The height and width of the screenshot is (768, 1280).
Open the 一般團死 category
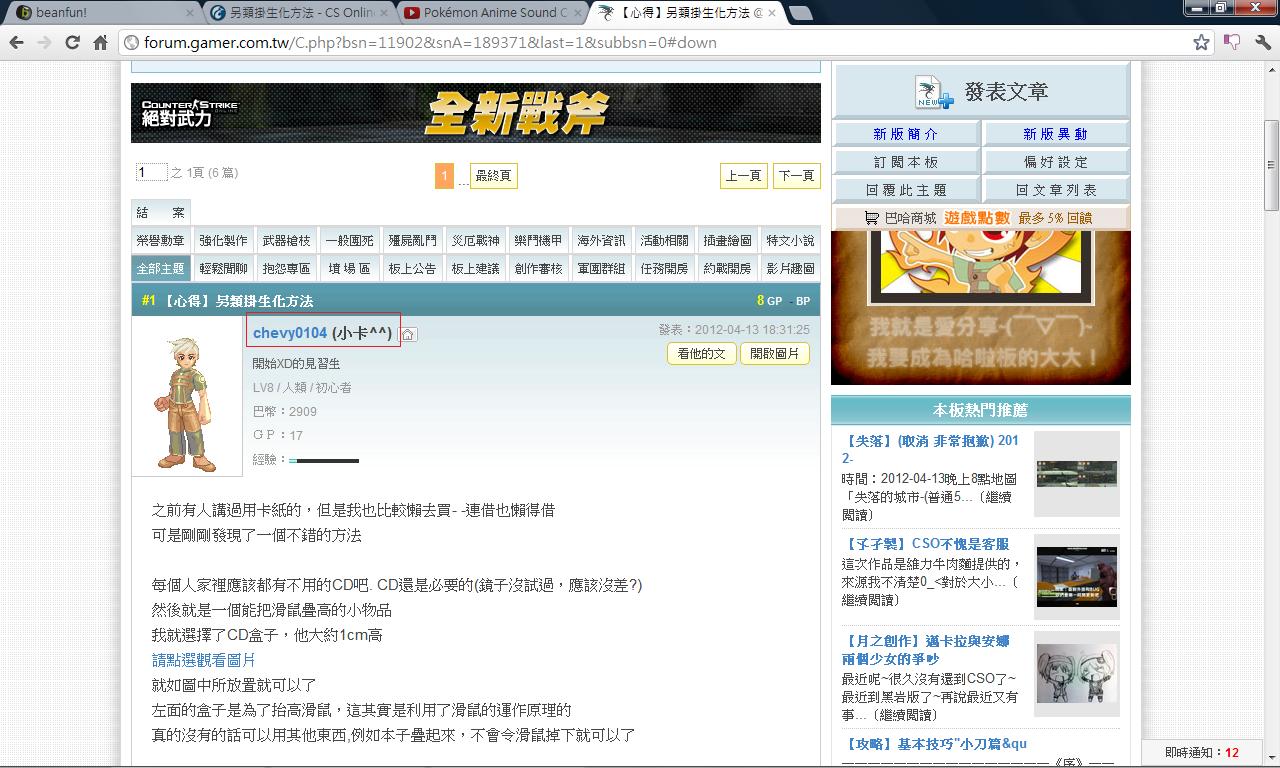[349, 240]
